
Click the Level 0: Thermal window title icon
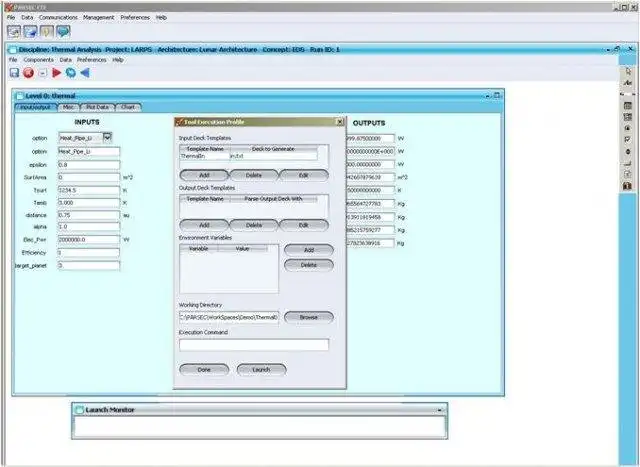pos(19,96)
